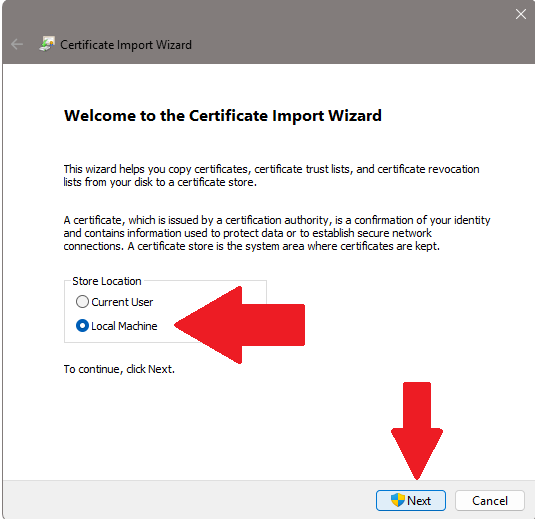
Task: Click the Certificate Import Wizard title text
Action: (126, 45)
